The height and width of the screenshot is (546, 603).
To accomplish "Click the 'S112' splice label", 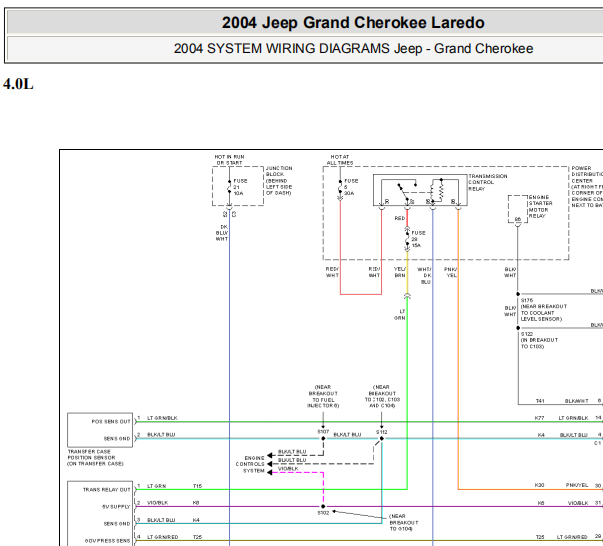I will [381, 432].
